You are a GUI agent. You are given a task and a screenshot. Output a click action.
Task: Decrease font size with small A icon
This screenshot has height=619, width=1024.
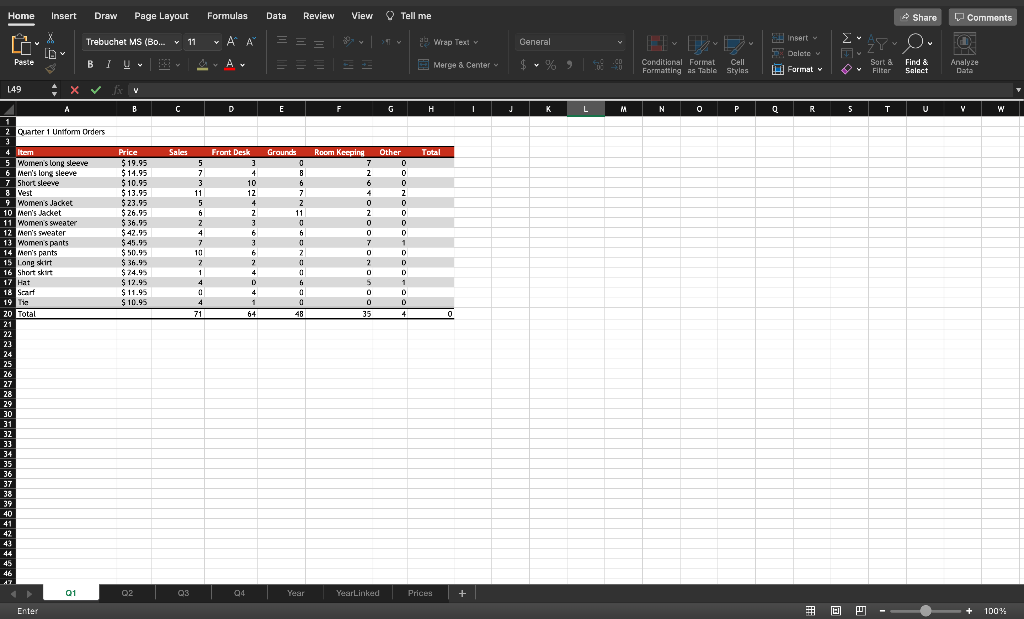pyautogui.click(x=251, y=42)
